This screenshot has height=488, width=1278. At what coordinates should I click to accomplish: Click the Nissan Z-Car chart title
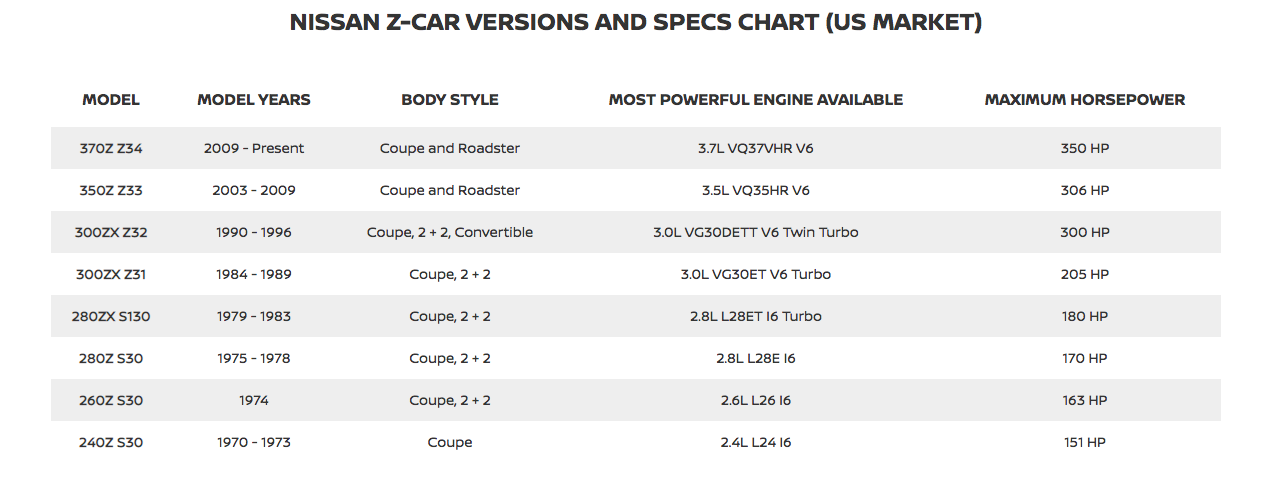coord(636,22)
